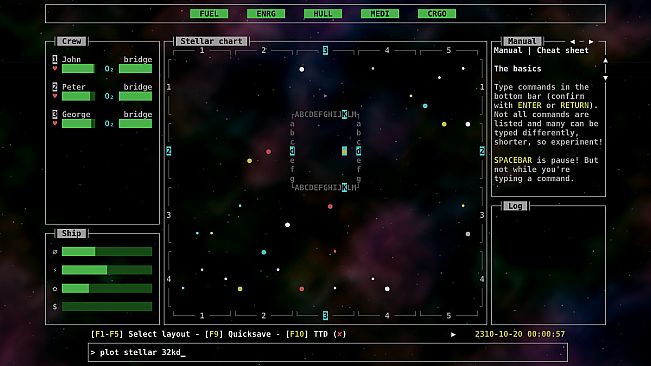Click the 'The basics' heading in Manual
Screen dimensions: 651x366
tap(517, 68)
